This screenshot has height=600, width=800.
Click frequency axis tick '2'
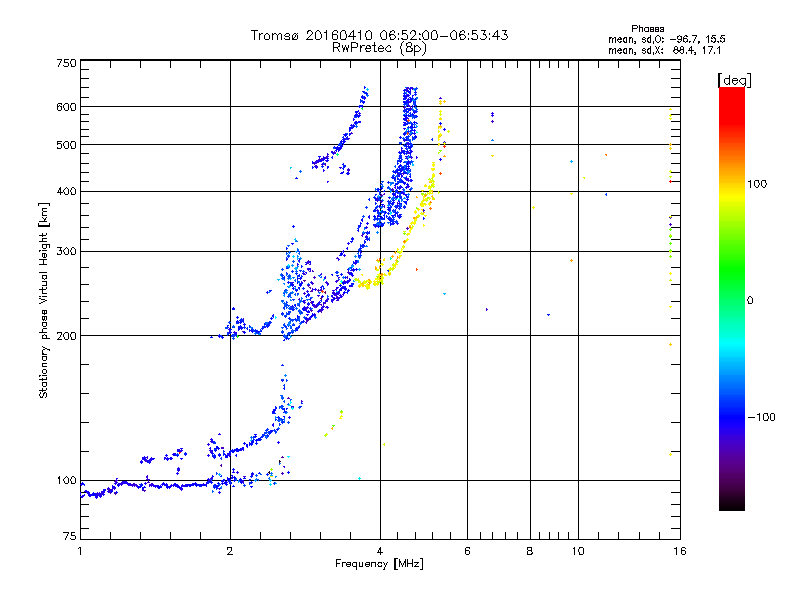point(230,551)
